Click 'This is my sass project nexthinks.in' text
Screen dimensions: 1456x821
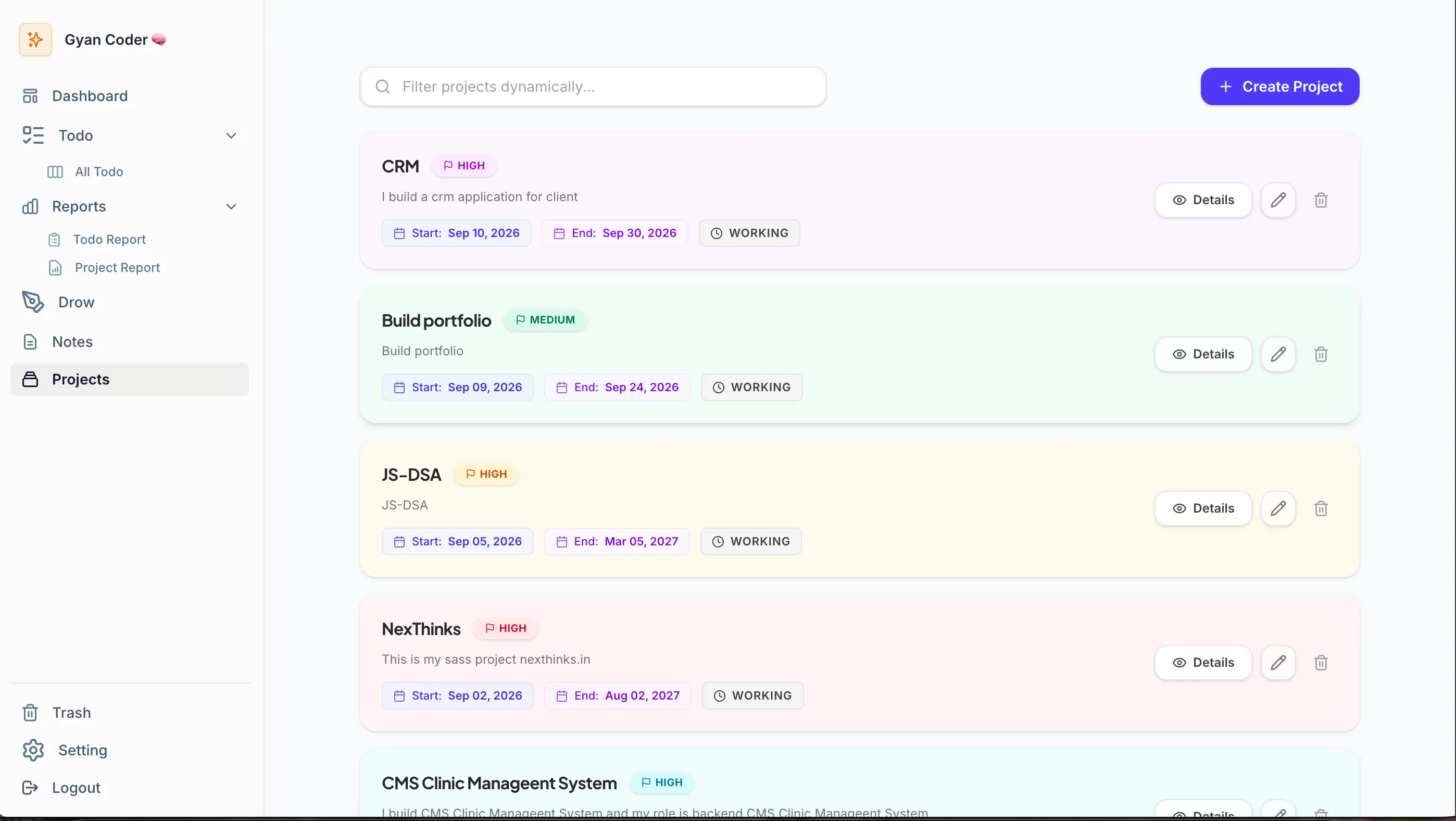pyautogui.click(x=485, y=660)
